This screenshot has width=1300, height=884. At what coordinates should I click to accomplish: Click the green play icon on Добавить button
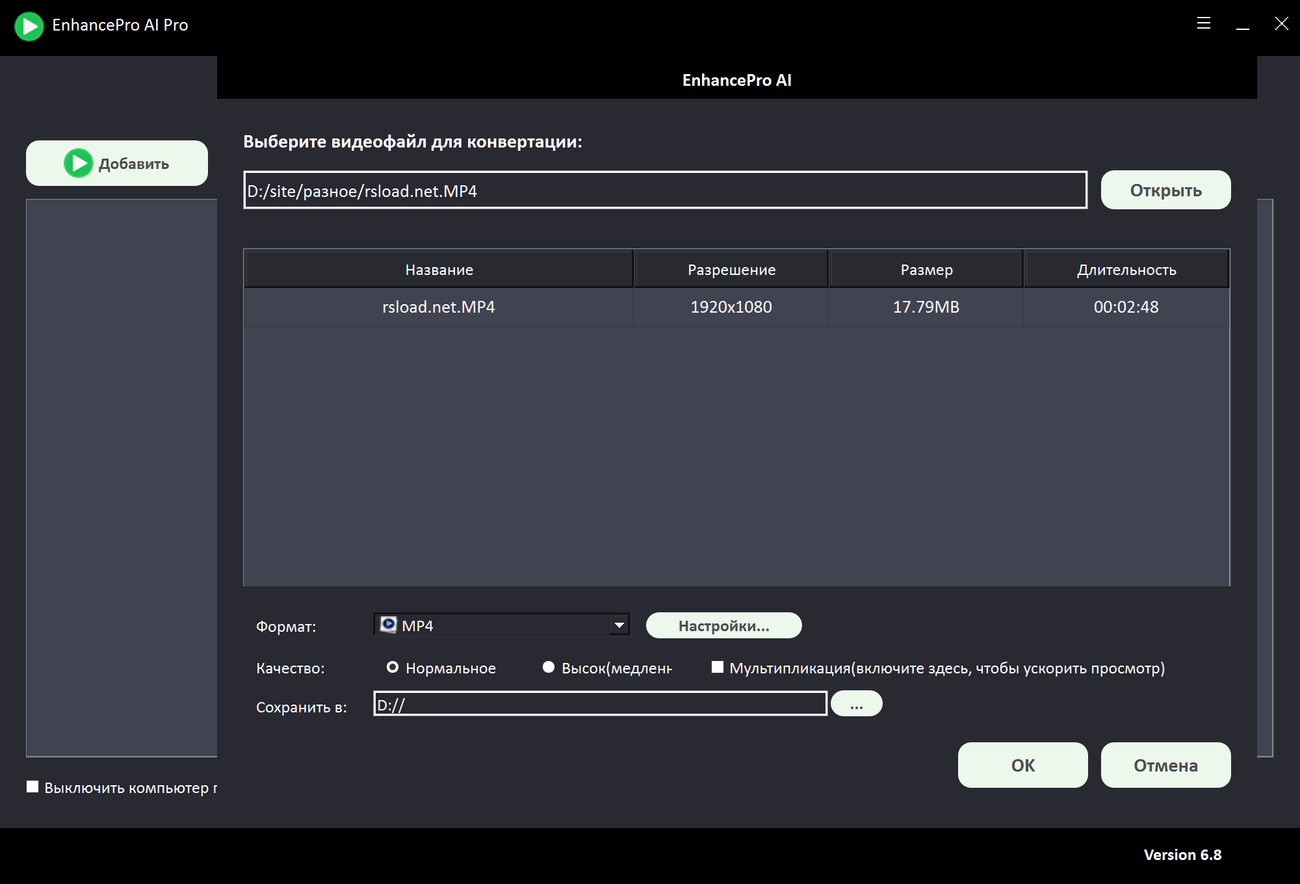77,162
